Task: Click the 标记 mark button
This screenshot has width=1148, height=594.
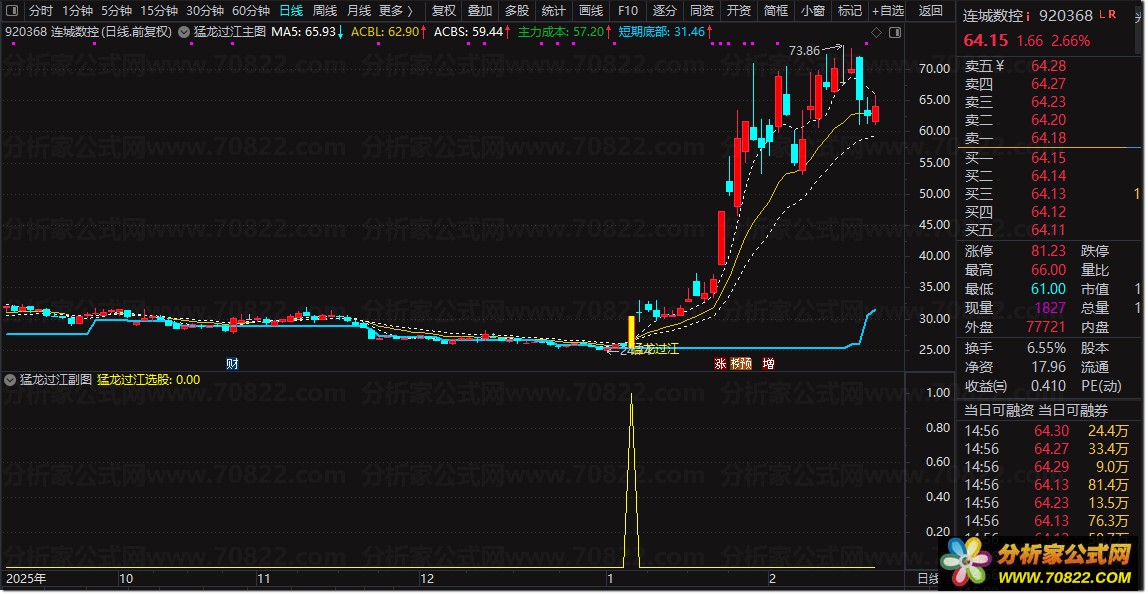Action: pos(849,11)
